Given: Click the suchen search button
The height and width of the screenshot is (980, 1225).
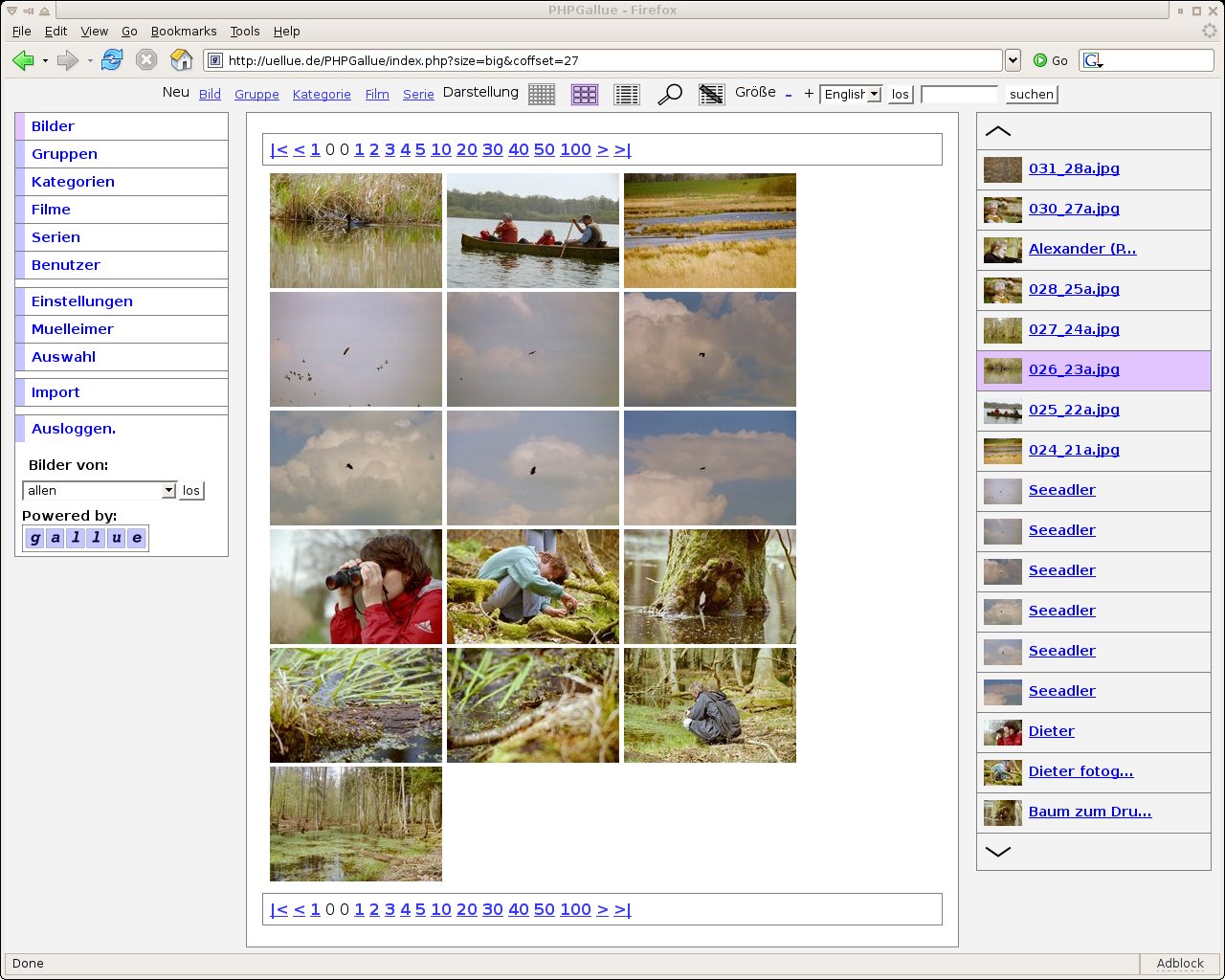Looking at the screenshot, I should (1032, 94).
